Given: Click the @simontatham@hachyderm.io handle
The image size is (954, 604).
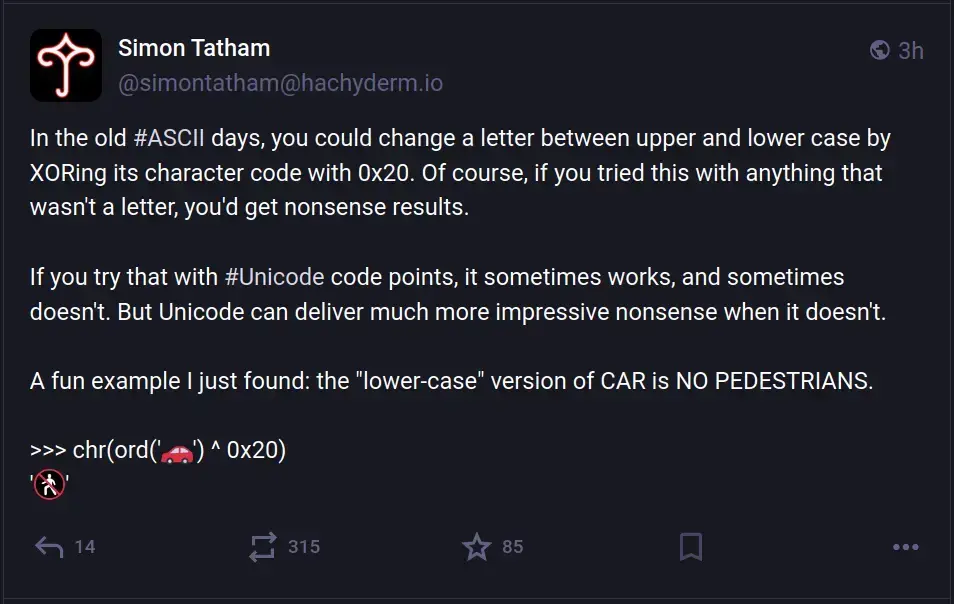Looking at the screenshot, I should pyautogui.click(x=280, y=83).
